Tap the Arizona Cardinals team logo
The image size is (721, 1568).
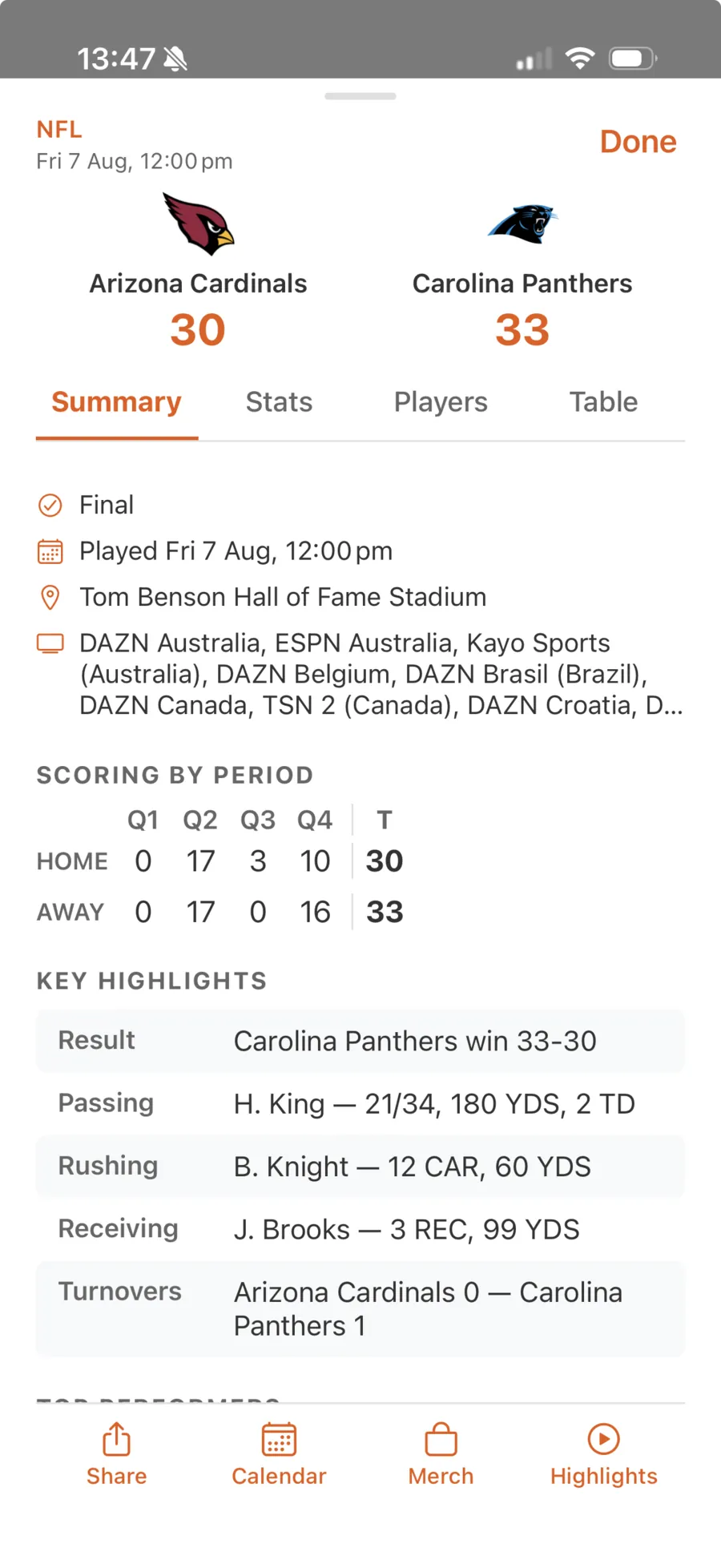199,224
